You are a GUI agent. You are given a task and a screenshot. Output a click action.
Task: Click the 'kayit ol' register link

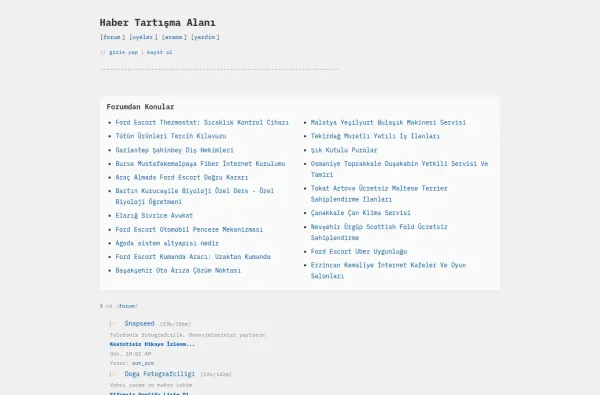pos(160,52)
